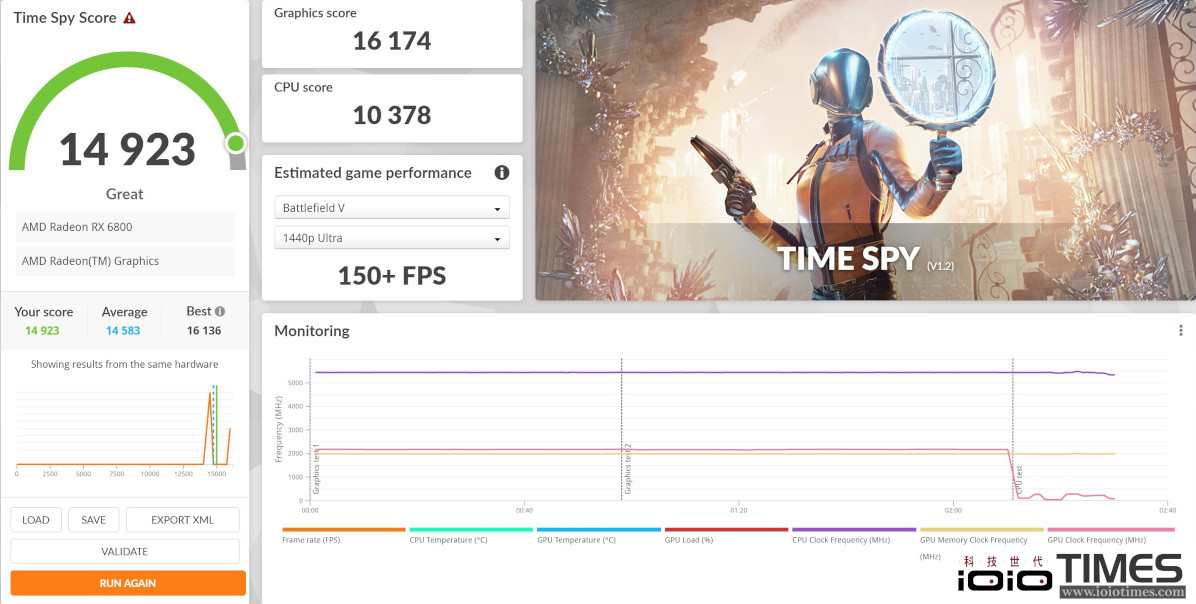The width and height of the screenshot is (1196, 604).
Task: Click the Monitoring heading
Action: [312, 331]
